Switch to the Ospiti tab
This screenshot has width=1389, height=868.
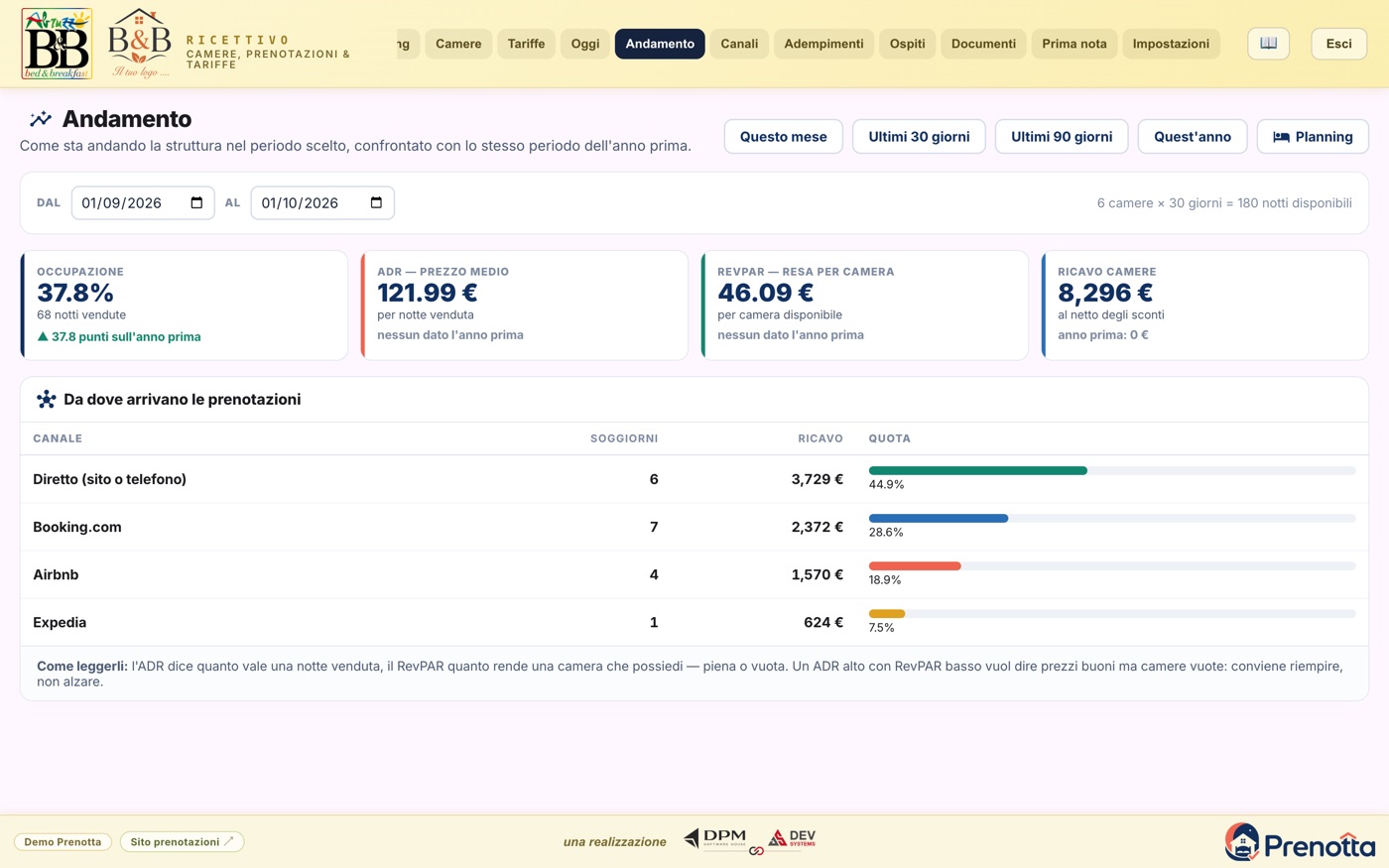907,44
